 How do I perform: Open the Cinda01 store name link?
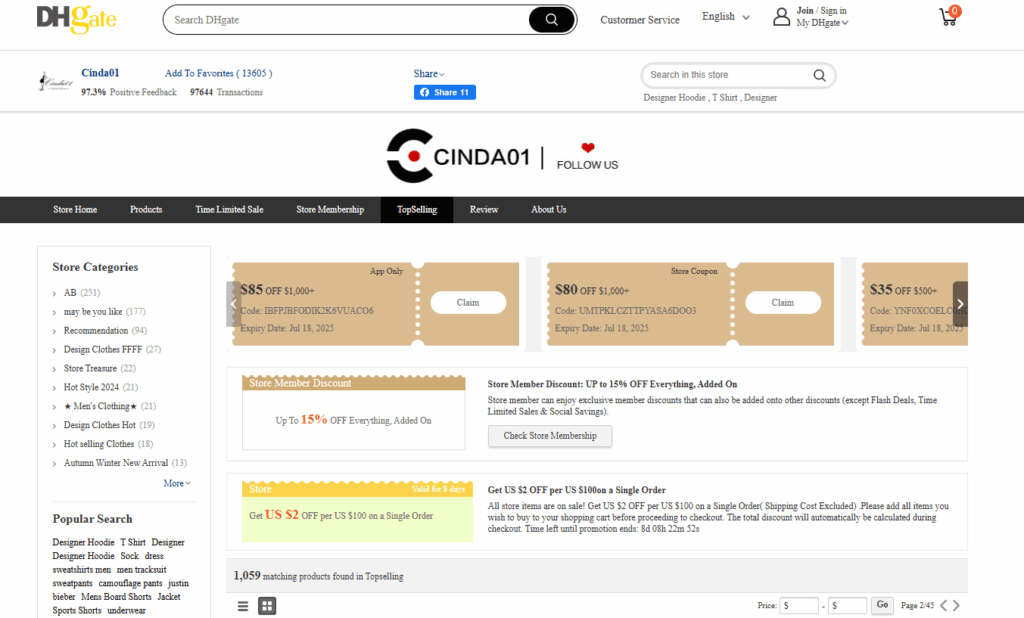tap(100, 73)
